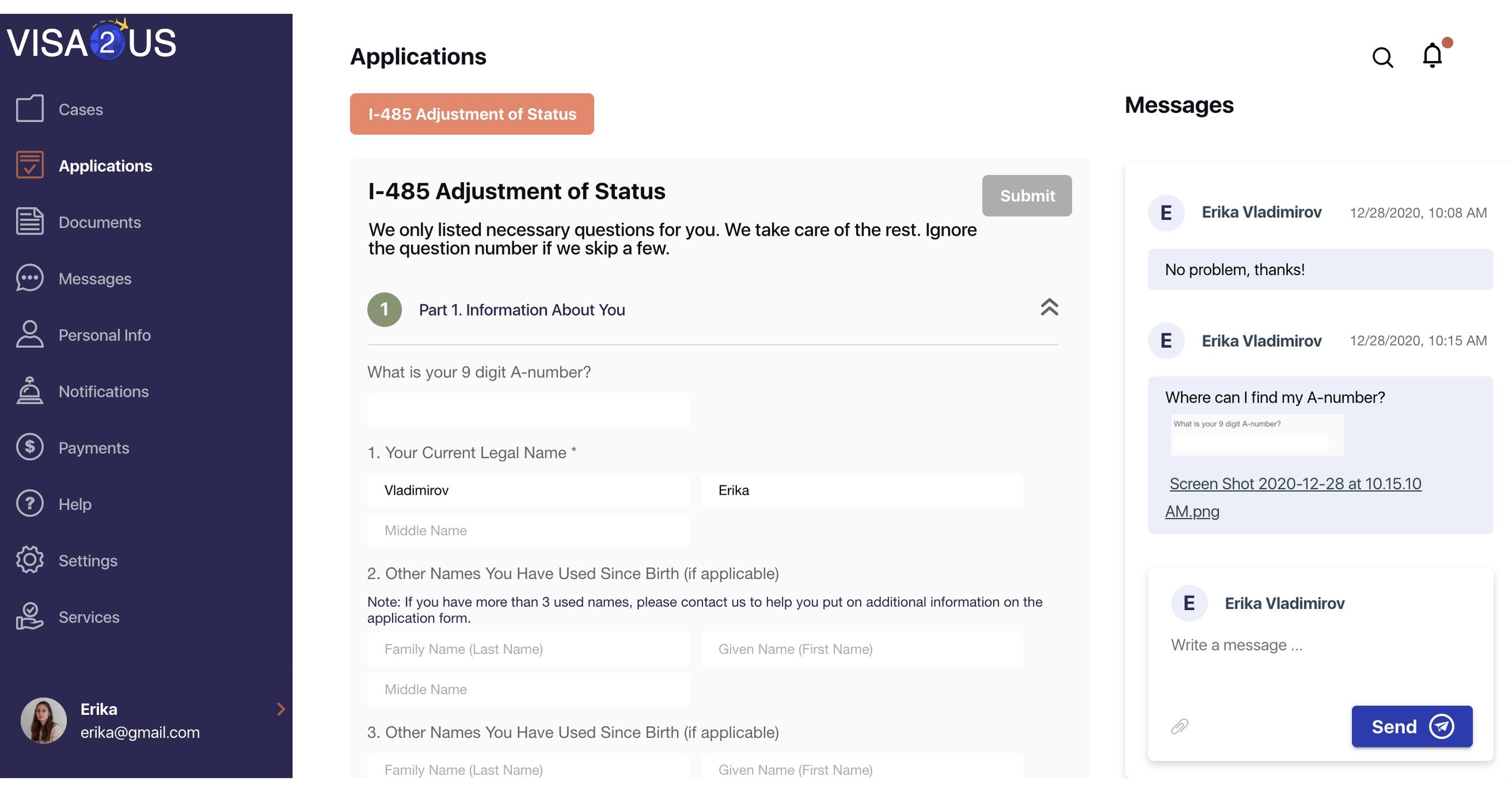Image resolution: width=1512 pixels, height=792 pixels.
Task: Open the Help question mark icon
Action: coord(29,503)
